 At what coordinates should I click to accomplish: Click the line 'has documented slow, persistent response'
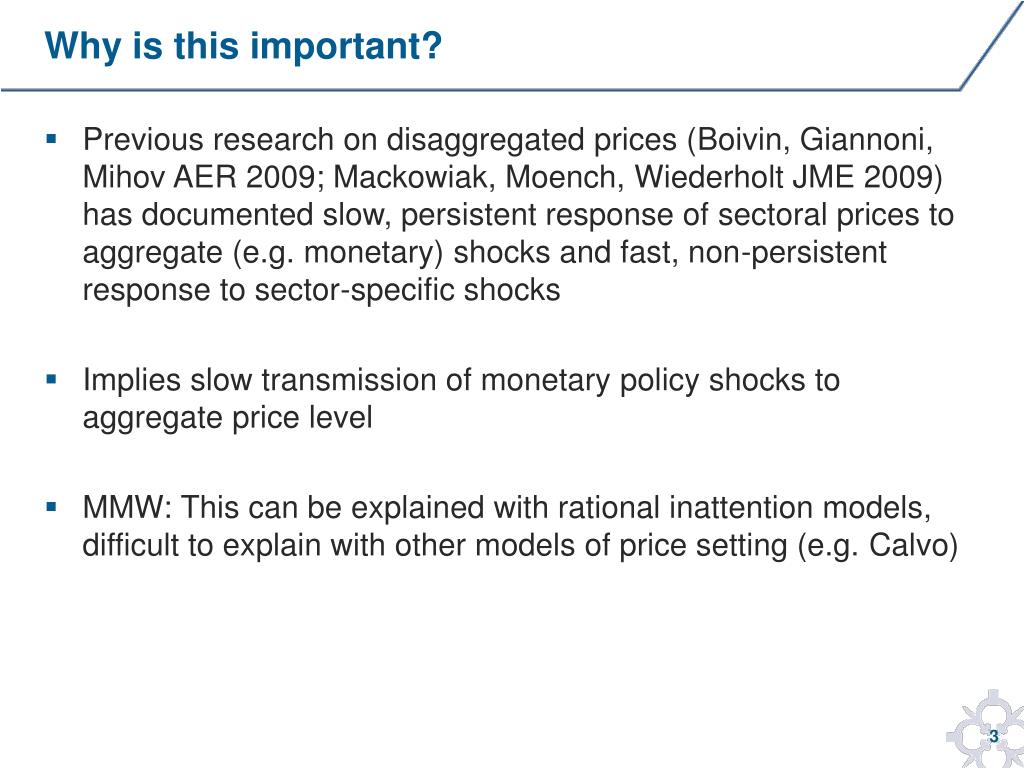(x=380, y=215)
